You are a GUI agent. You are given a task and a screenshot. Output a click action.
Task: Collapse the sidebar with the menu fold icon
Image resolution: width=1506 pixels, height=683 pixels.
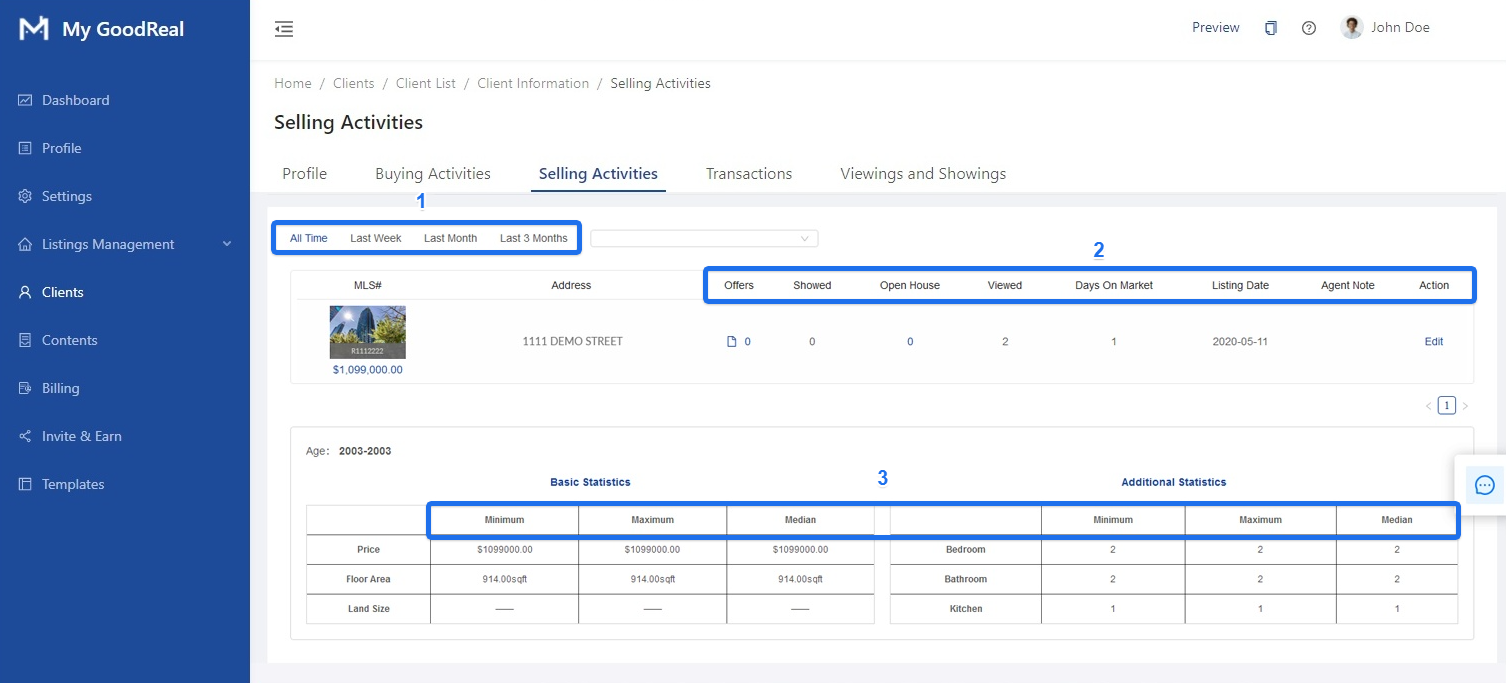284,28
